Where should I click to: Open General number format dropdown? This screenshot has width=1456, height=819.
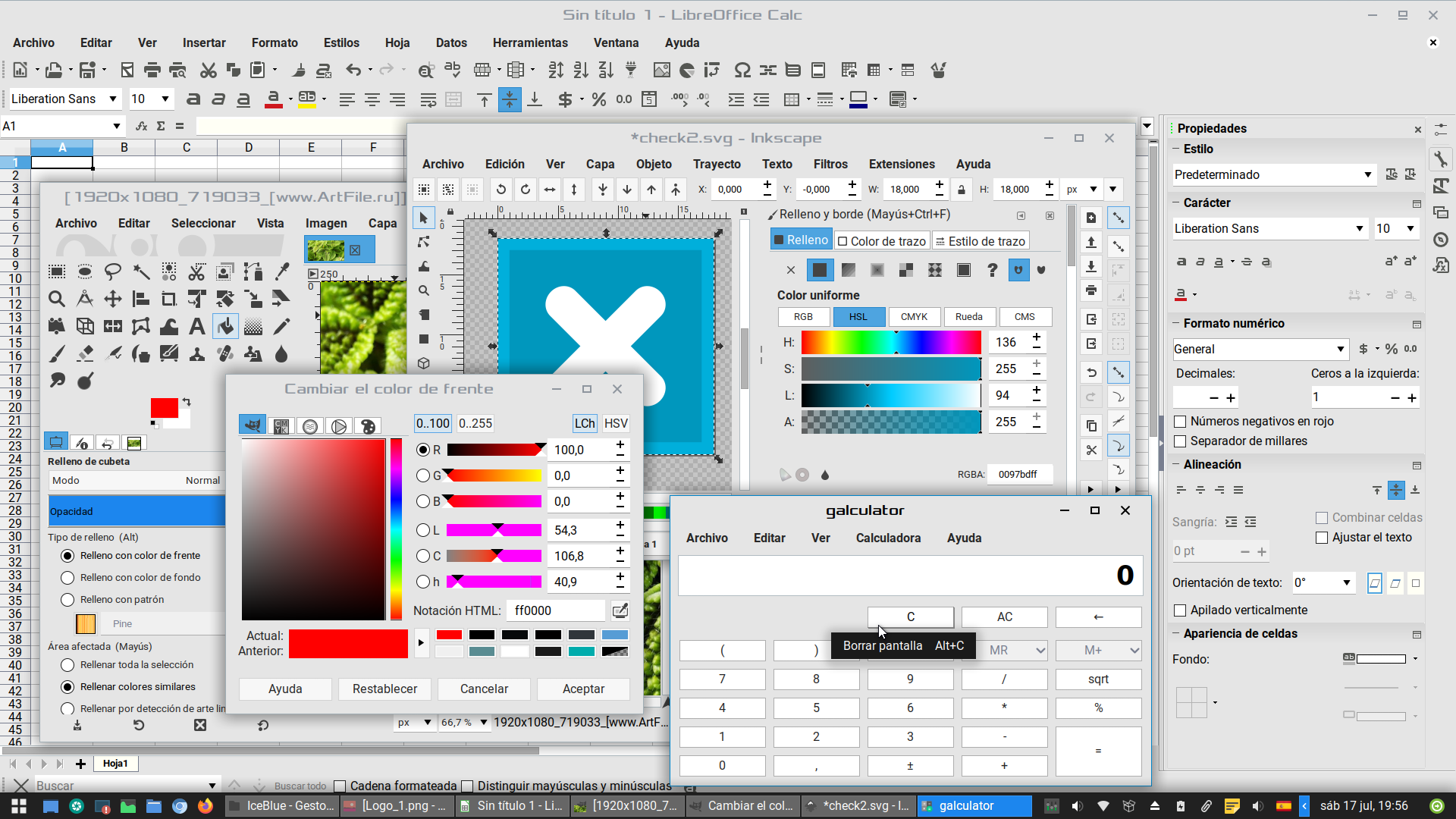pyautogui.click(x=1341, y=349)
